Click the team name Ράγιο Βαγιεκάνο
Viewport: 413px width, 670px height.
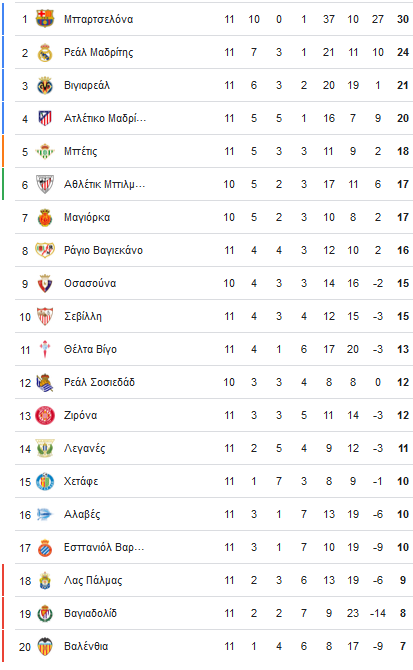point(103,250)
